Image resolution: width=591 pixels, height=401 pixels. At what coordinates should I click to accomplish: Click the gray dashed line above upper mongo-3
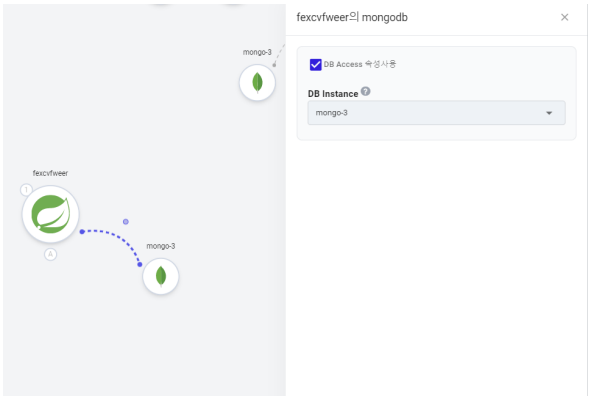click(279, 54)
